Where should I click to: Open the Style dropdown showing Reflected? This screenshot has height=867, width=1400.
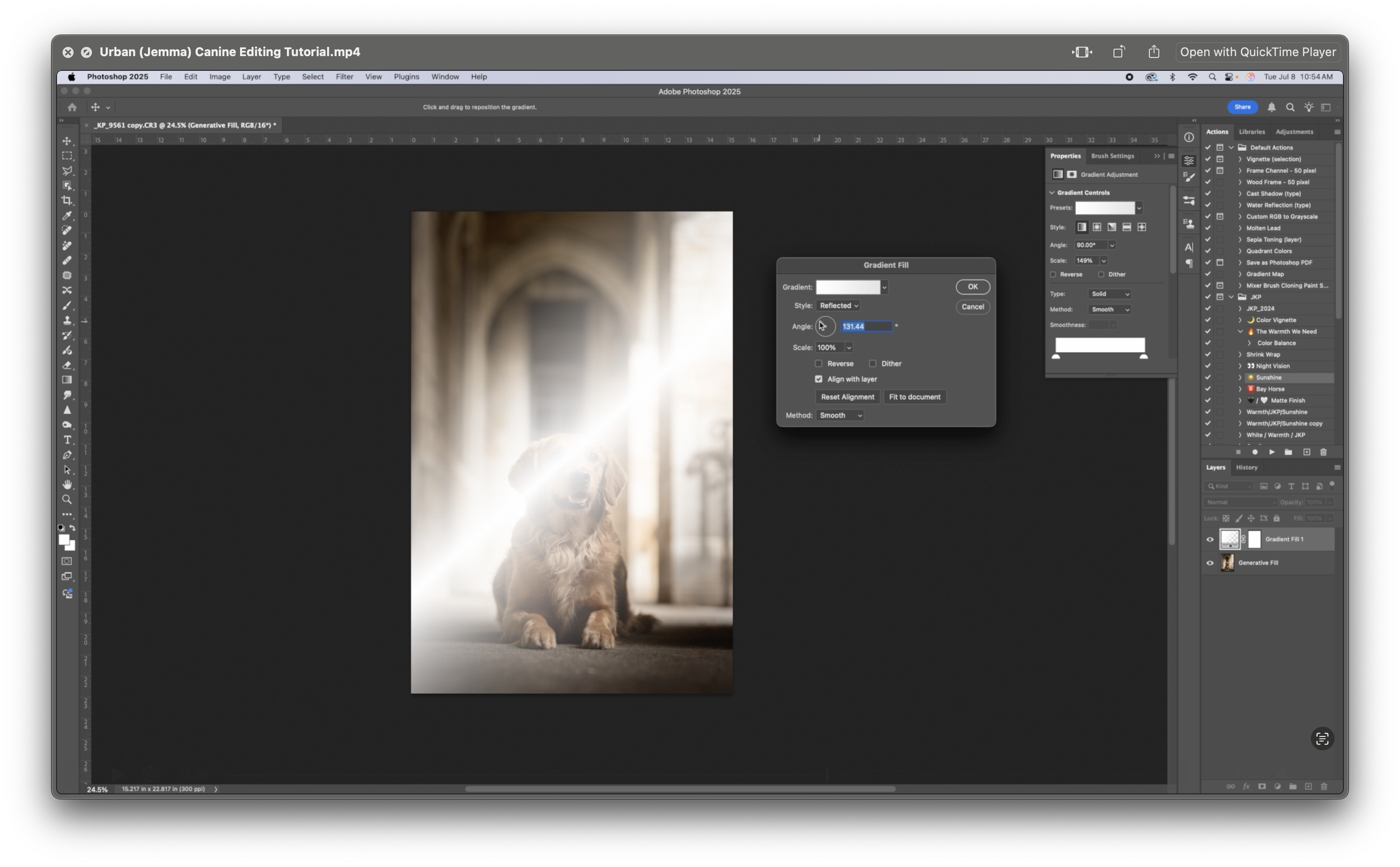pyautogui.click(x=838, y=306)
